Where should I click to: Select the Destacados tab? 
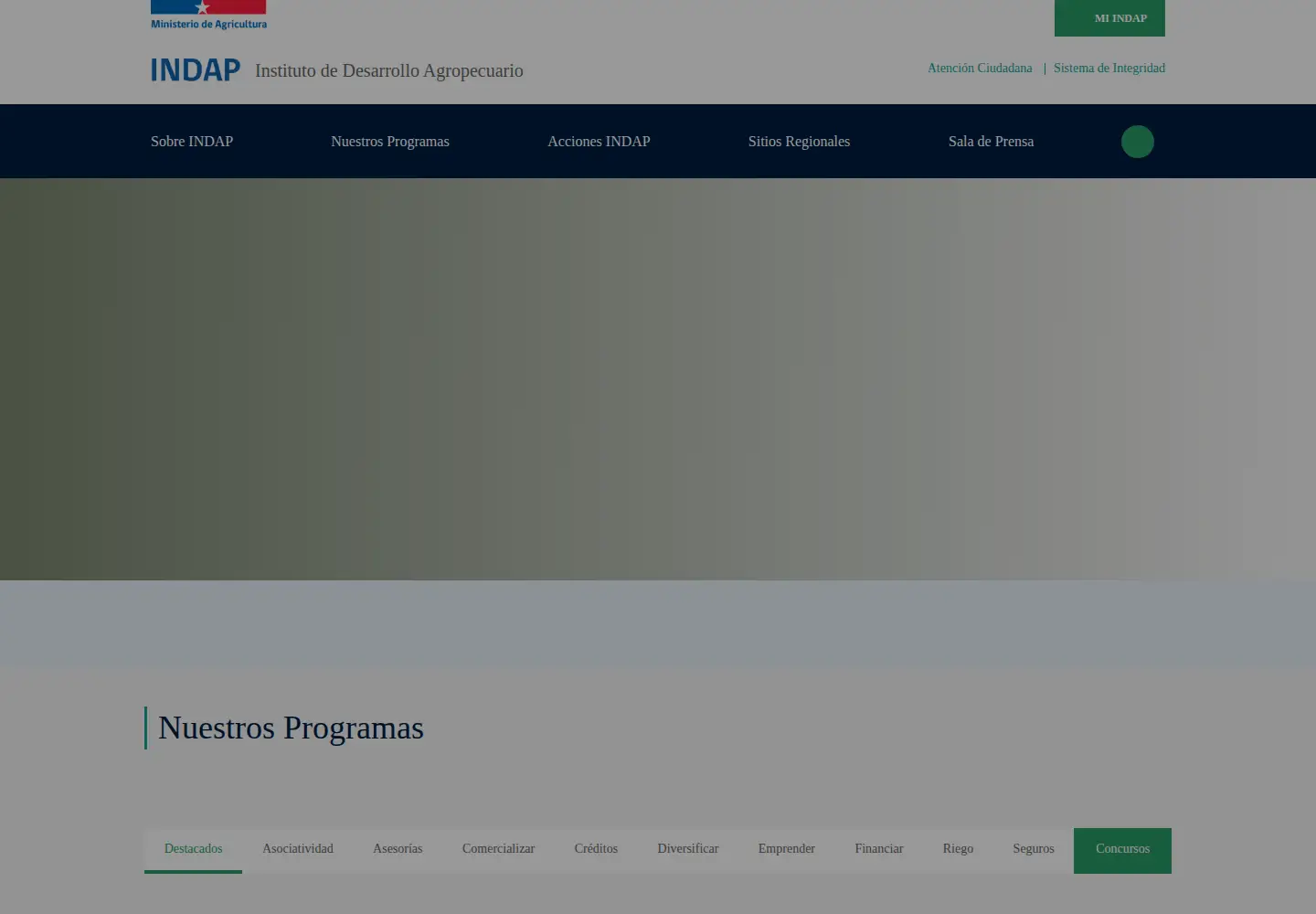click(193, 850)
